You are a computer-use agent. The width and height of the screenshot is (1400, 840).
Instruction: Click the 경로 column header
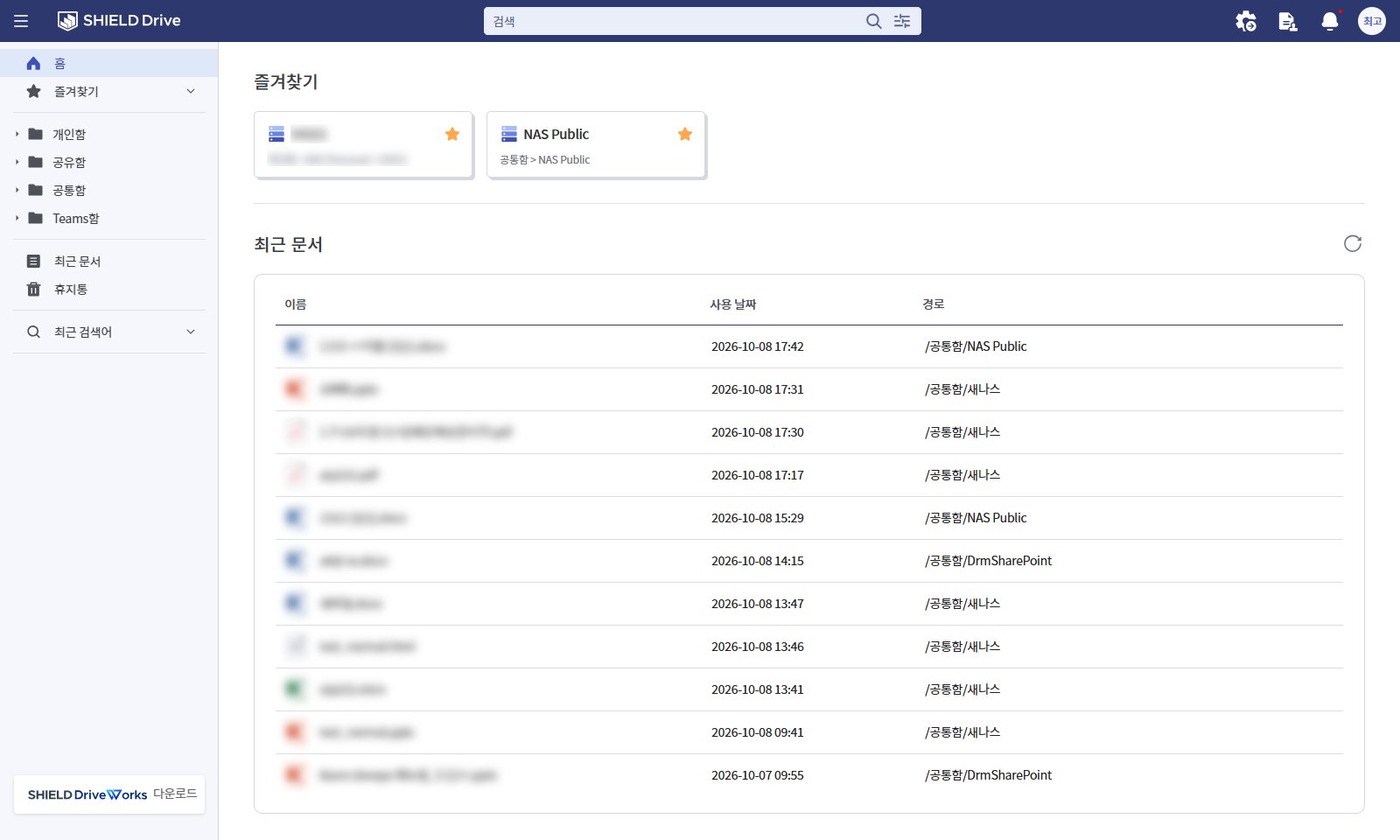point(933,304)
